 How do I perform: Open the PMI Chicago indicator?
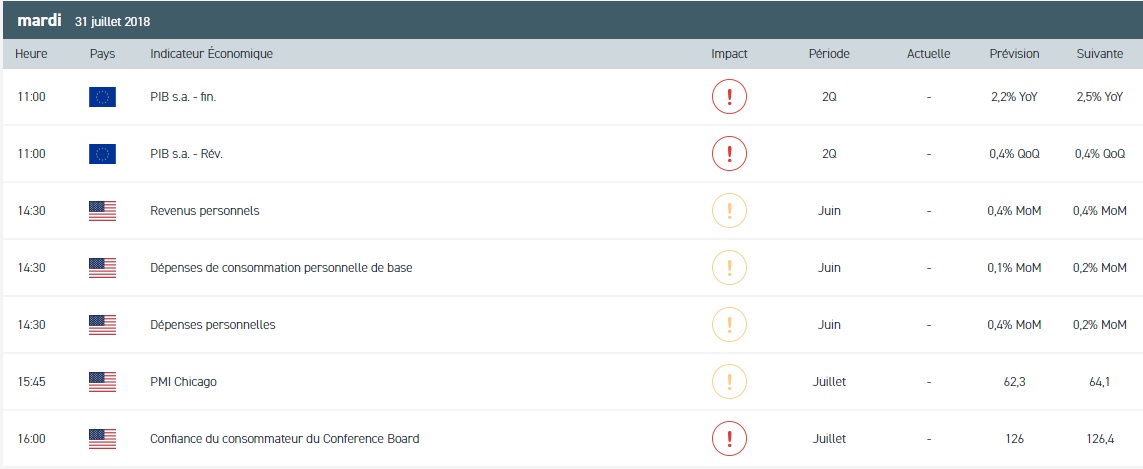click(183, 381)
